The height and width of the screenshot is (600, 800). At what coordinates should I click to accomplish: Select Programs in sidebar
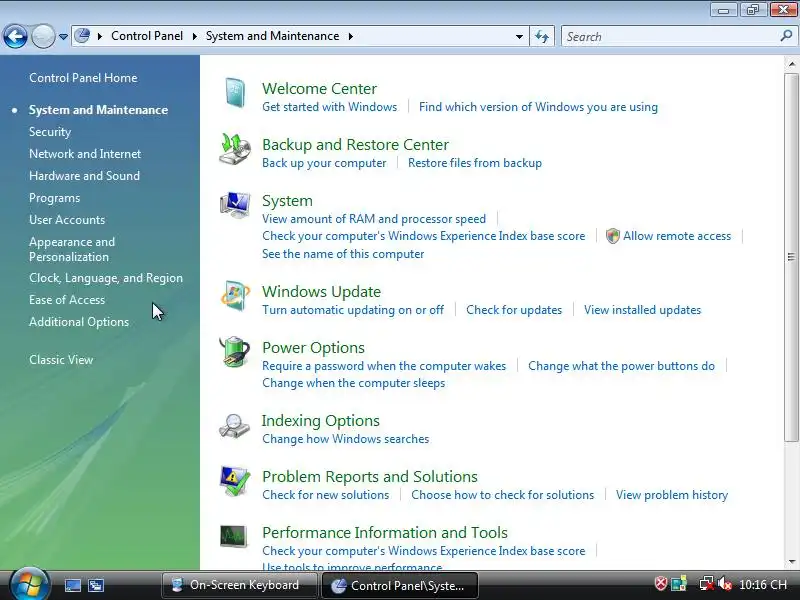[55, 198]
